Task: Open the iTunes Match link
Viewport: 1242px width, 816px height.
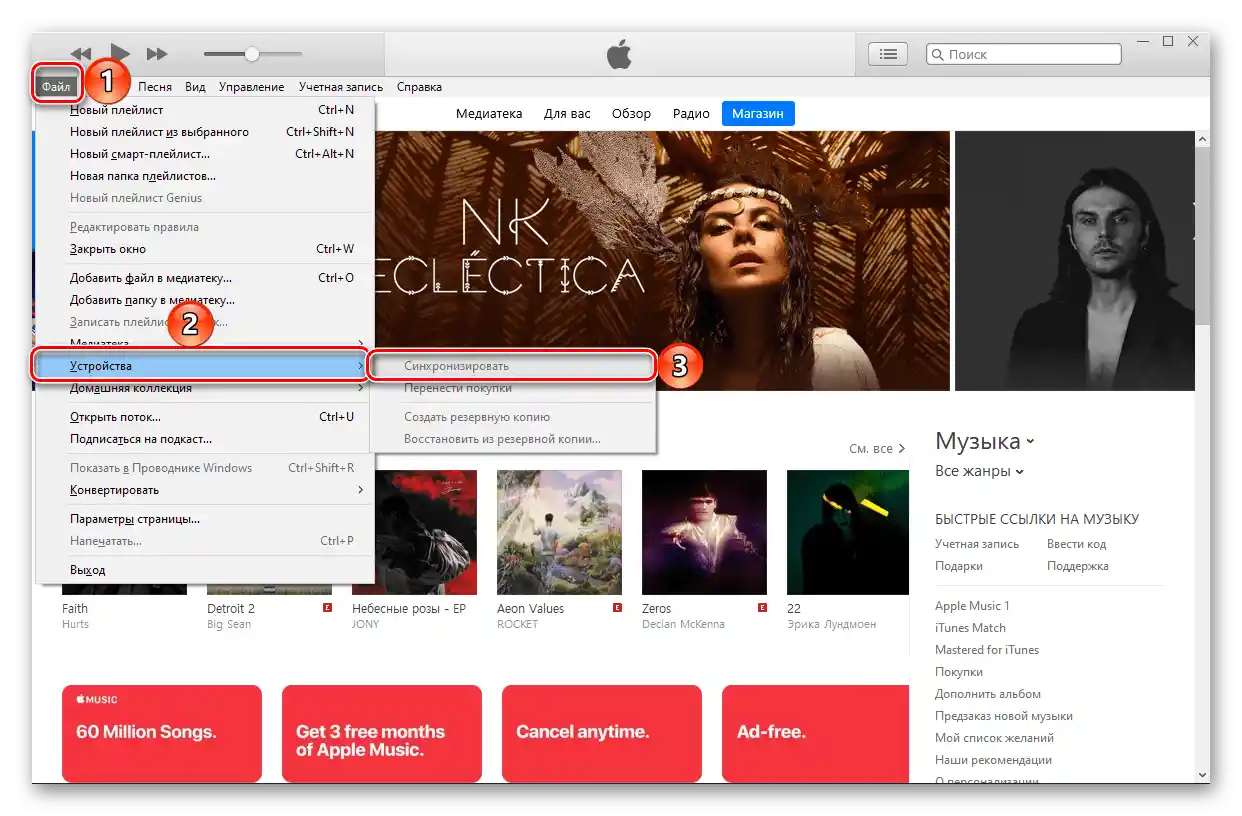Action: point(970,628)
